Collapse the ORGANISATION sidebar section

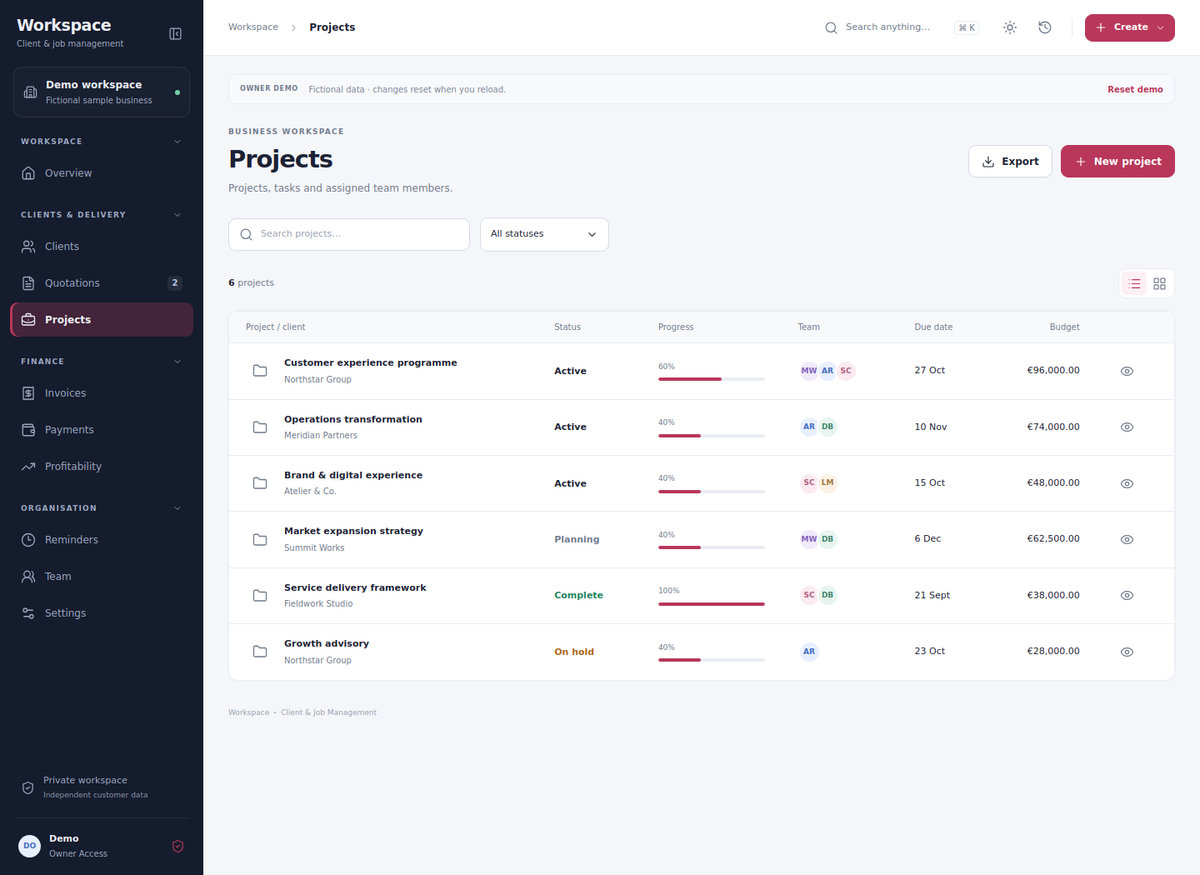(x=178, y=508)
